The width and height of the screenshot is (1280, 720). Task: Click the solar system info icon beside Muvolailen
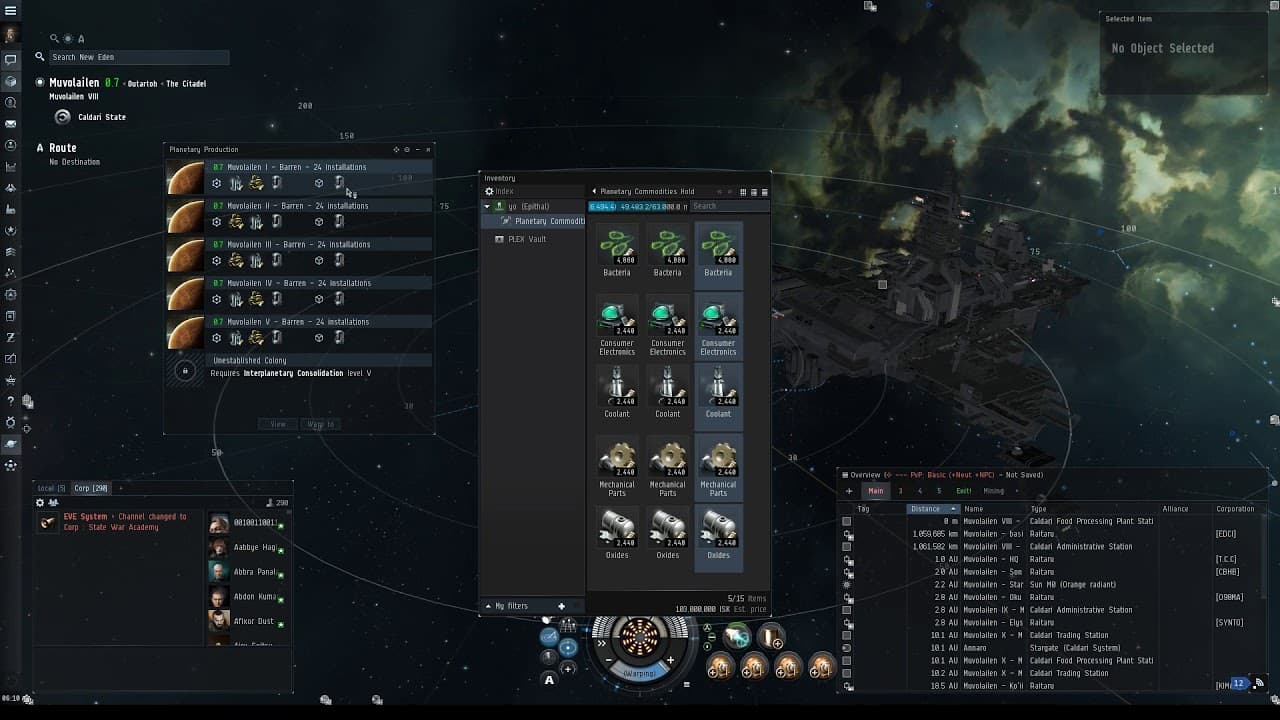[x=40, y=83]
